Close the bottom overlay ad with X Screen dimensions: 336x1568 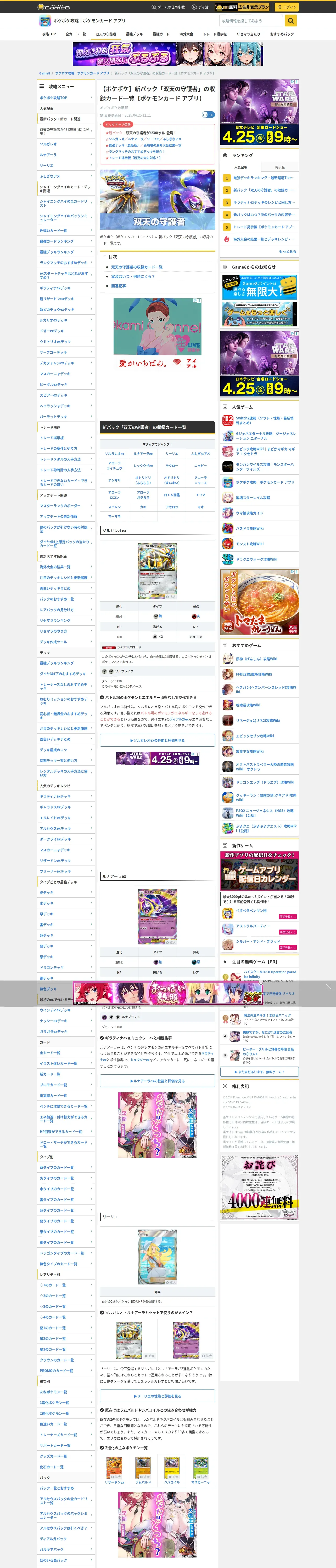329,987
